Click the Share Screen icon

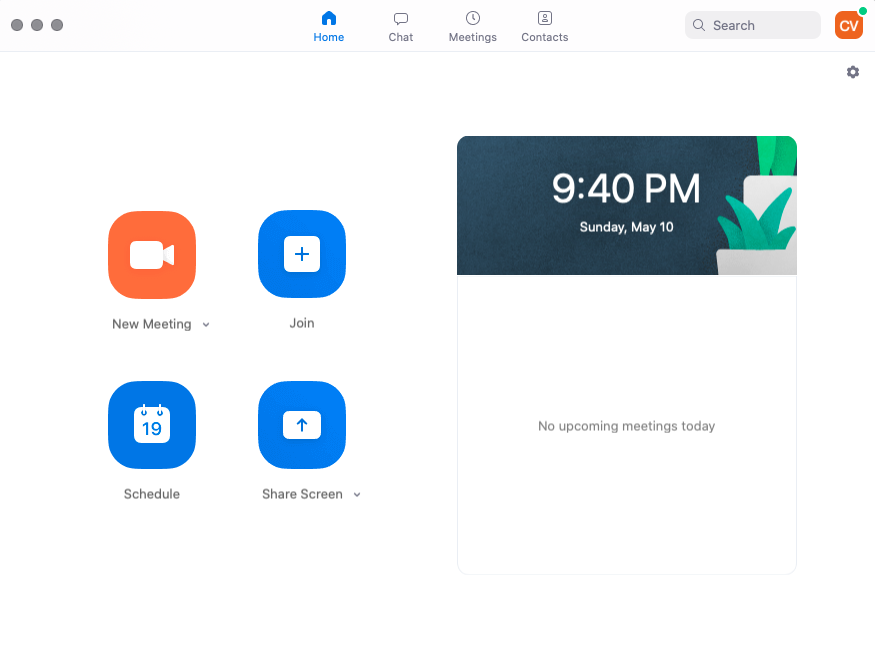click(x=301, y=425)
